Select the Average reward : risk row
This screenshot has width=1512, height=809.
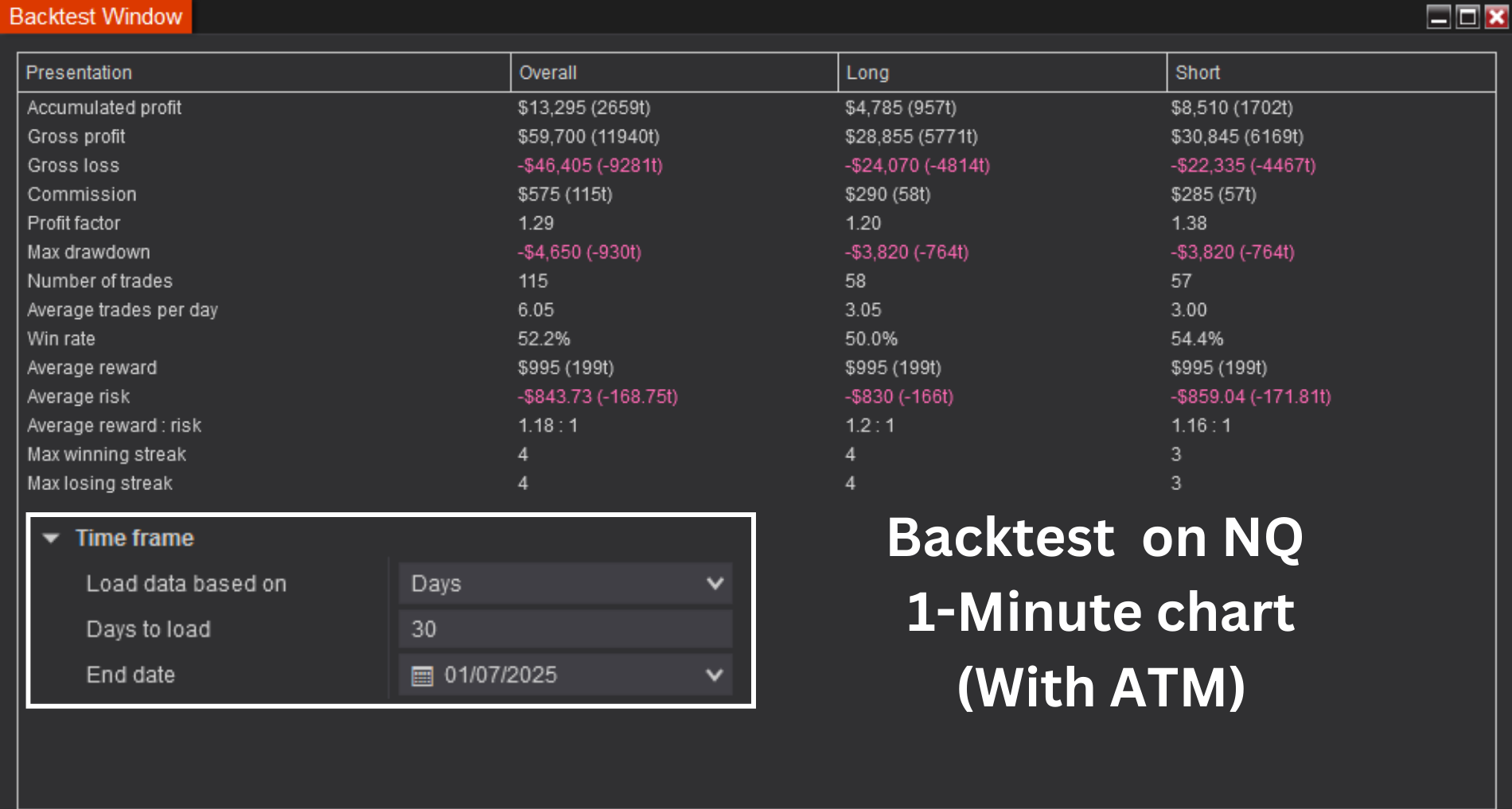coord(114,425)
